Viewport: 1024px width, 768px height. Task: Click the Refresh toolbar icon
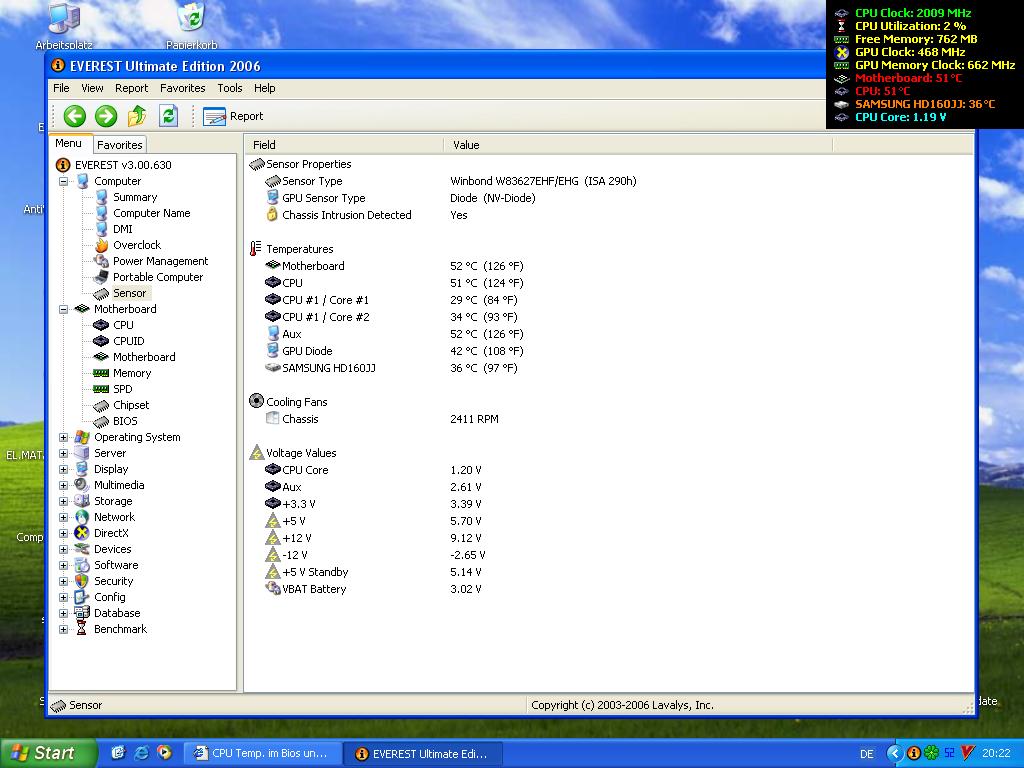(168, 116)
